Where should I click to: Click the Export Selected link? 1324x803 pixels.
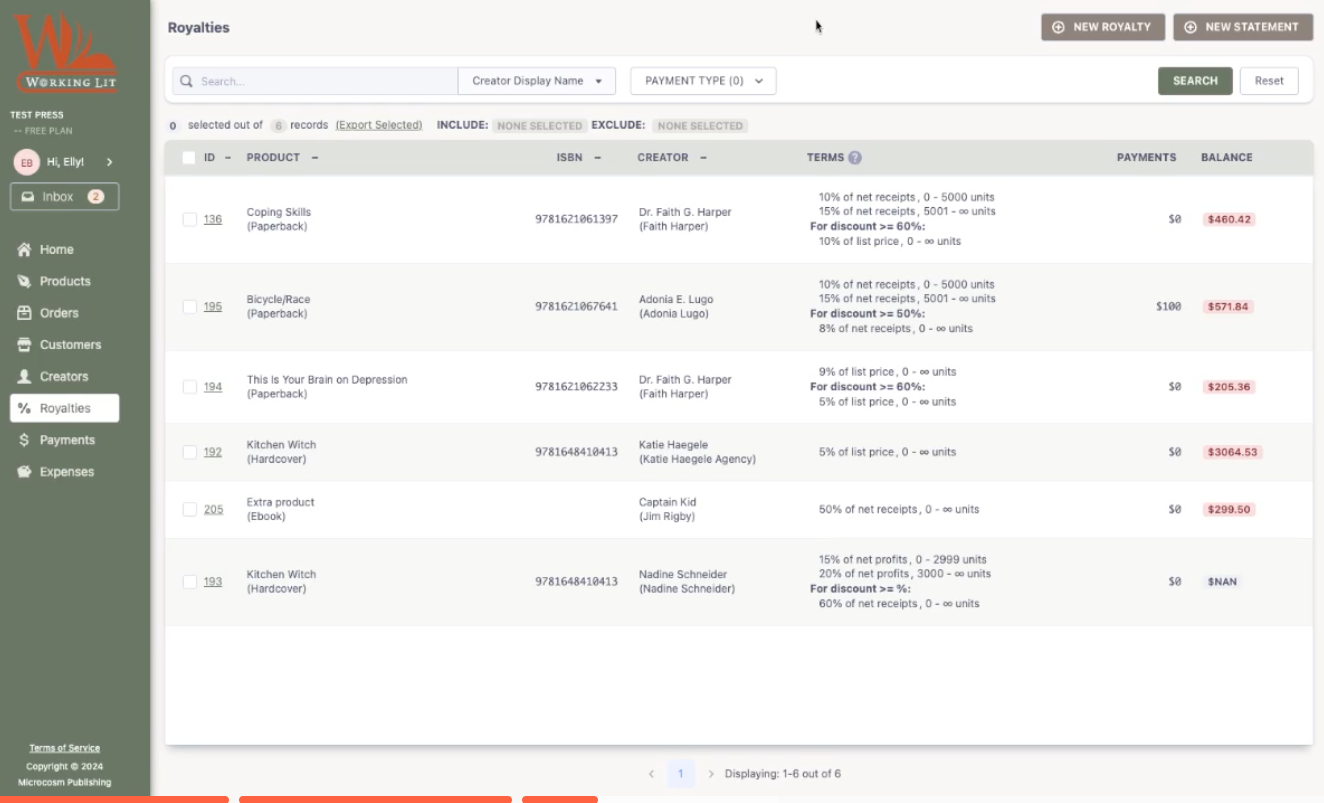(379, 126)
